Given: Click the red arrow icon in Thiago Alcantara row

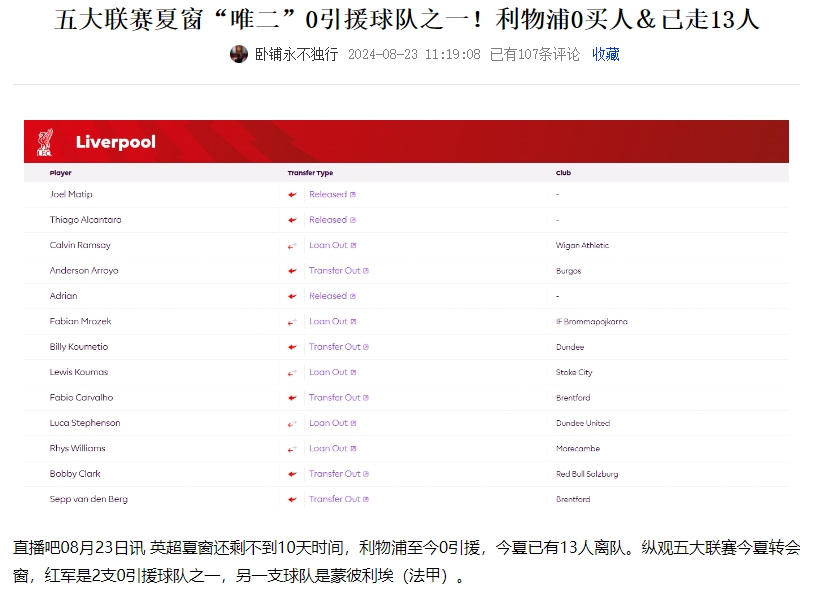Looking at the screenshot, I should 292,220.
